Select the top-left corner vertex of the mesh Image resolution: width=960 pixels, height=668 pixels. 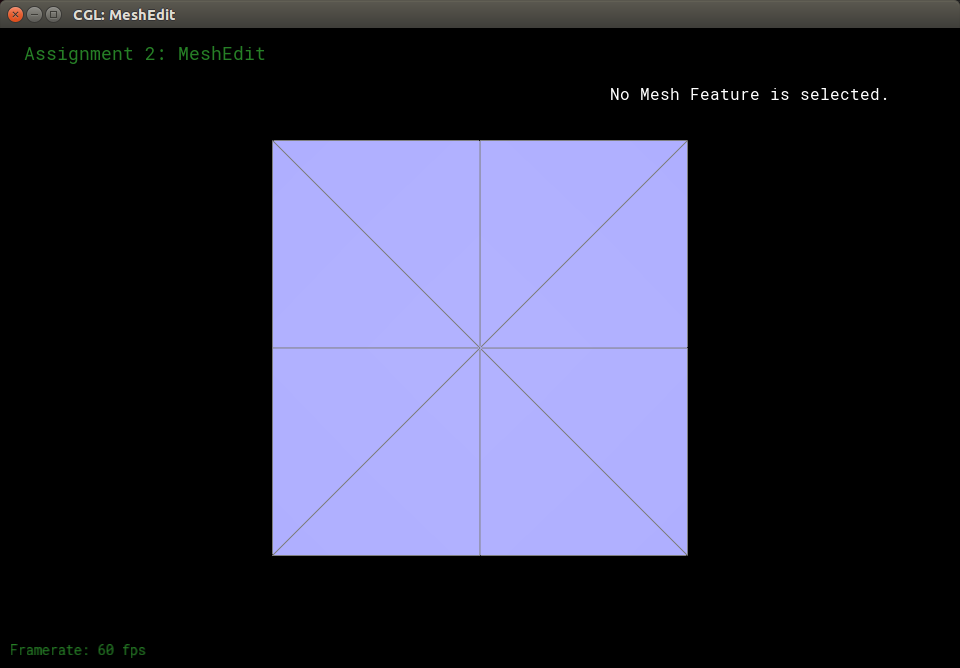[x=273, y=141]
